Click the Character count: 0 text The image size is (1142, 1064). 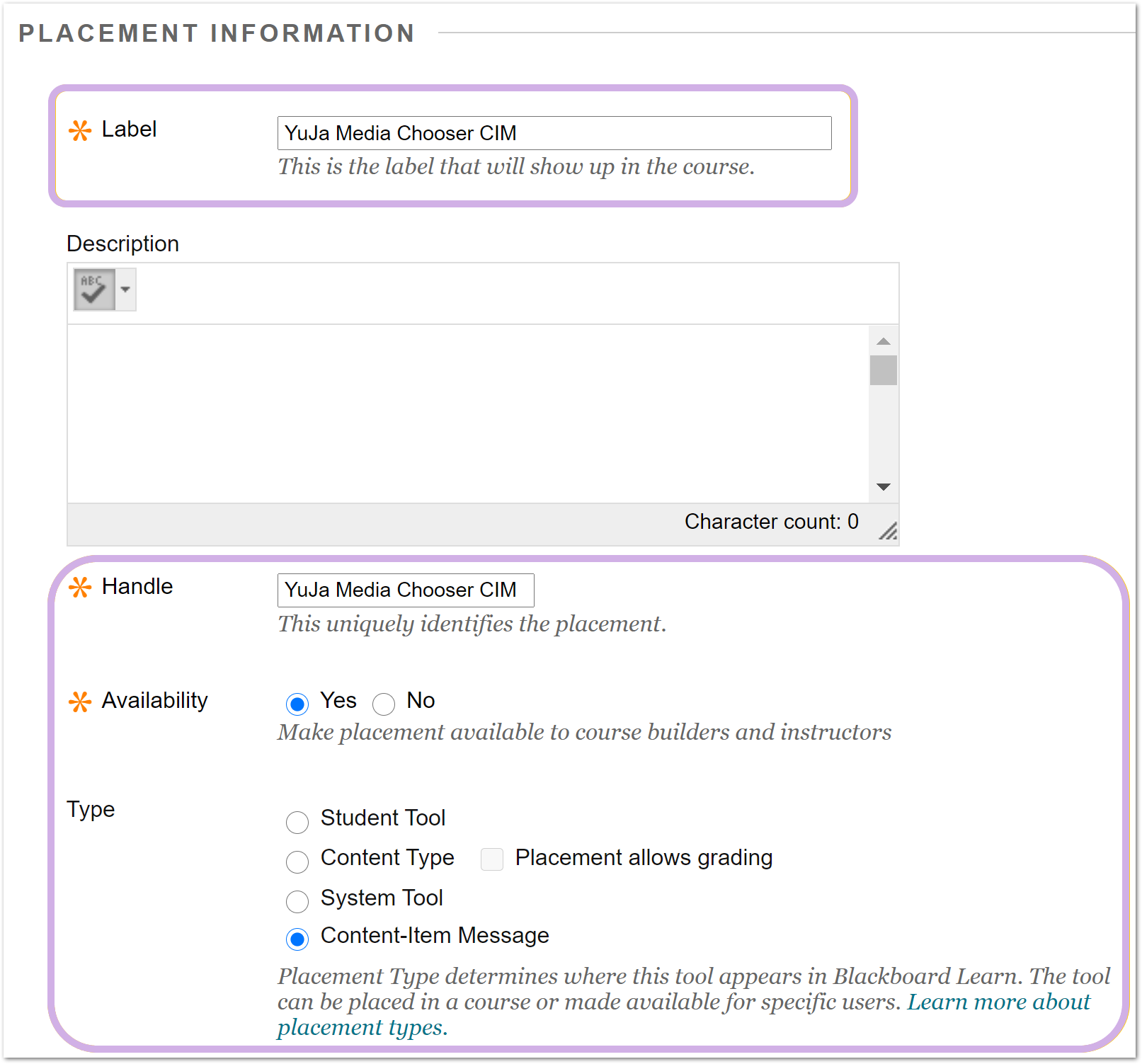tap(772, 522)
